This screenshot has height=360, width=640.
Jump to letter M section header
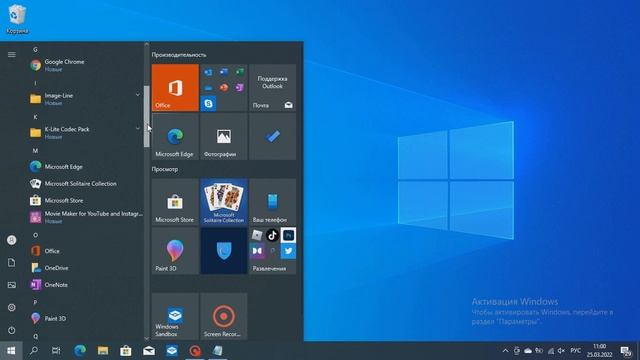pos(35,151)
